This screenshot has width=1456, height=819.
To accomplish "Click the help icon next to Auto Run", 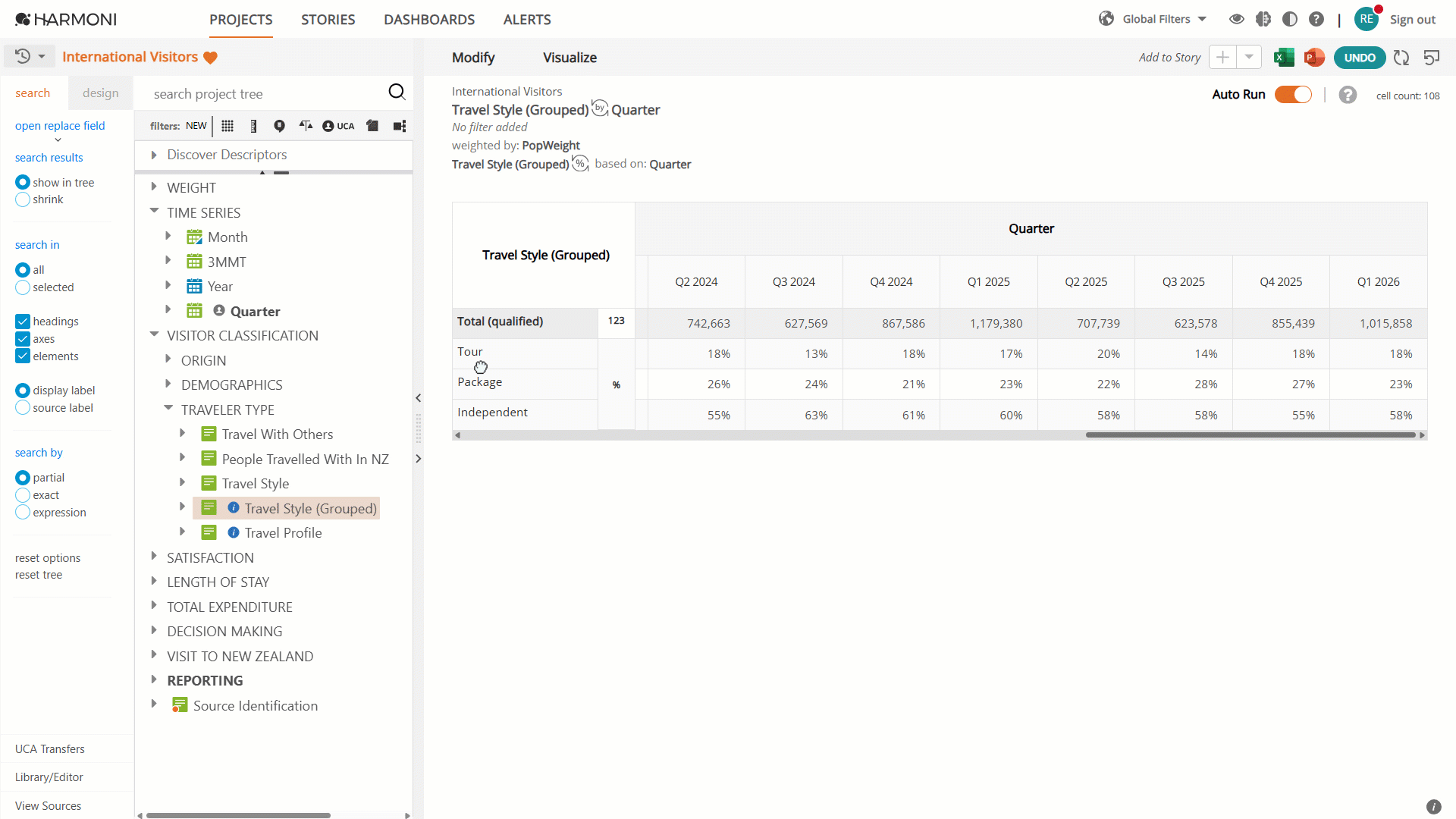I will pos(1348,95).
